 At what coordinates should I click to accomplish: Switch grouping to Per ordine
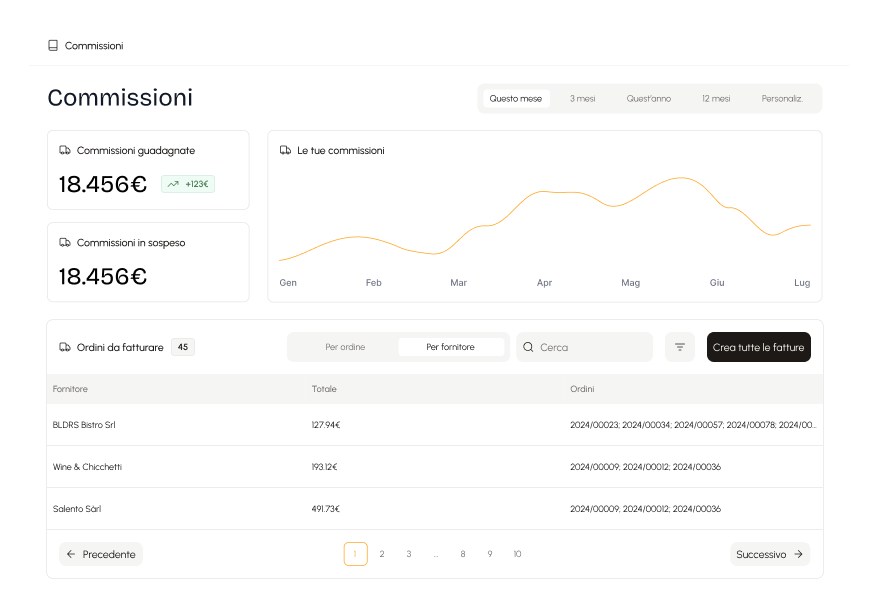click(x=345, y=346)
